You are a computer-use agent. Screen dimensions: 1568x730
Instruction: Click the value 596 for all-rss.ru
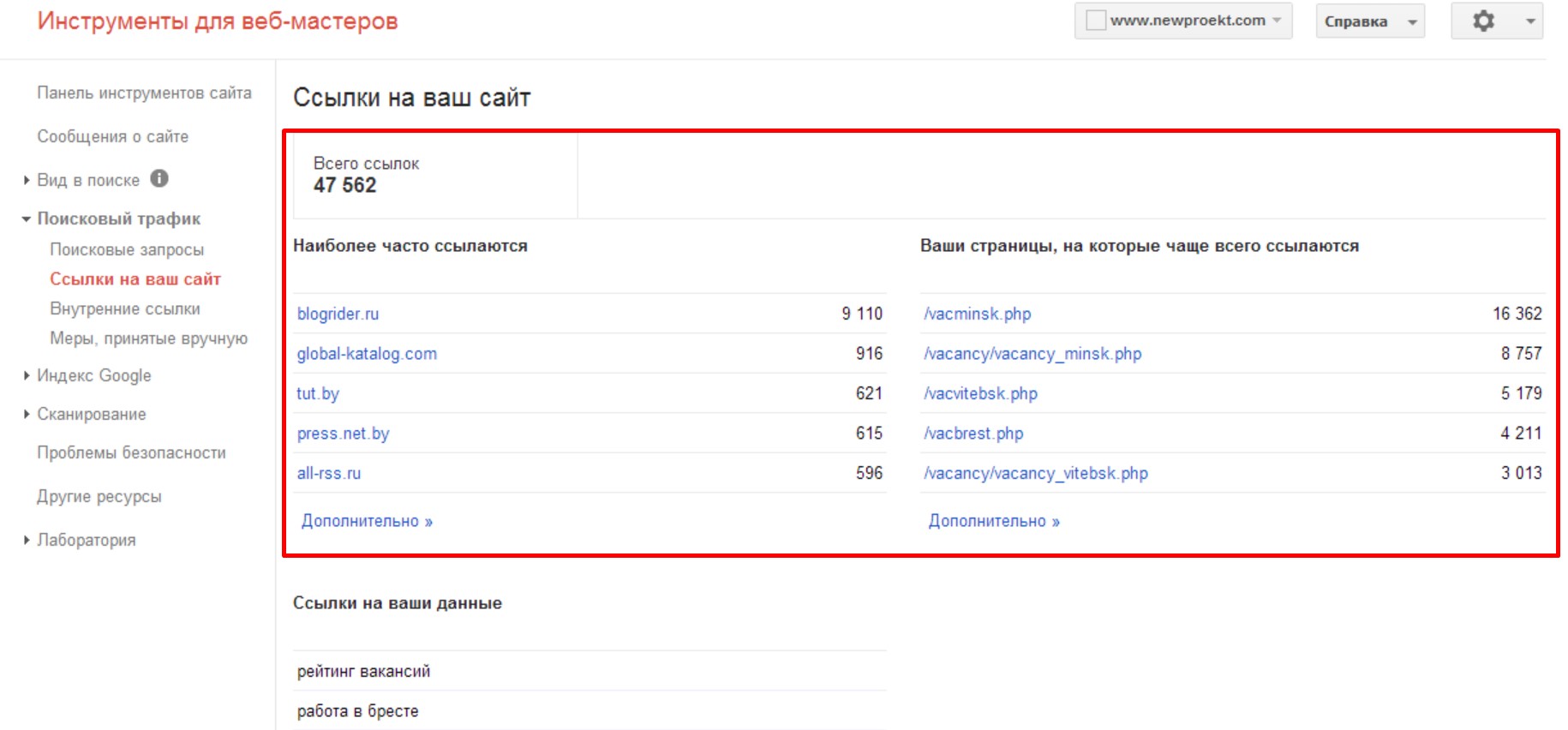[869, 473]
